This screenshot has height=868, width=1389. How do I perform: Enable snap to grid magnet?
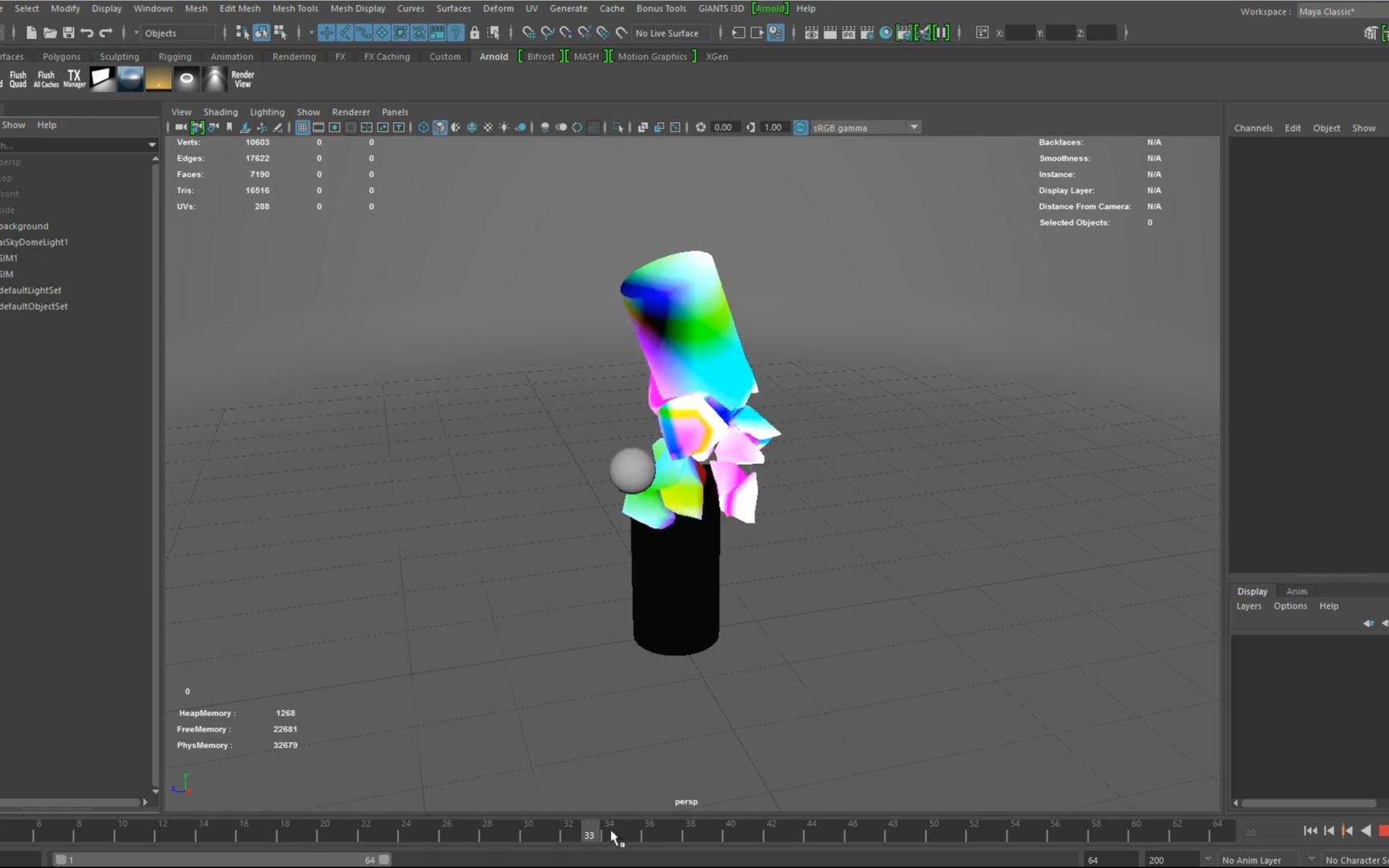(x=529, y=33)
